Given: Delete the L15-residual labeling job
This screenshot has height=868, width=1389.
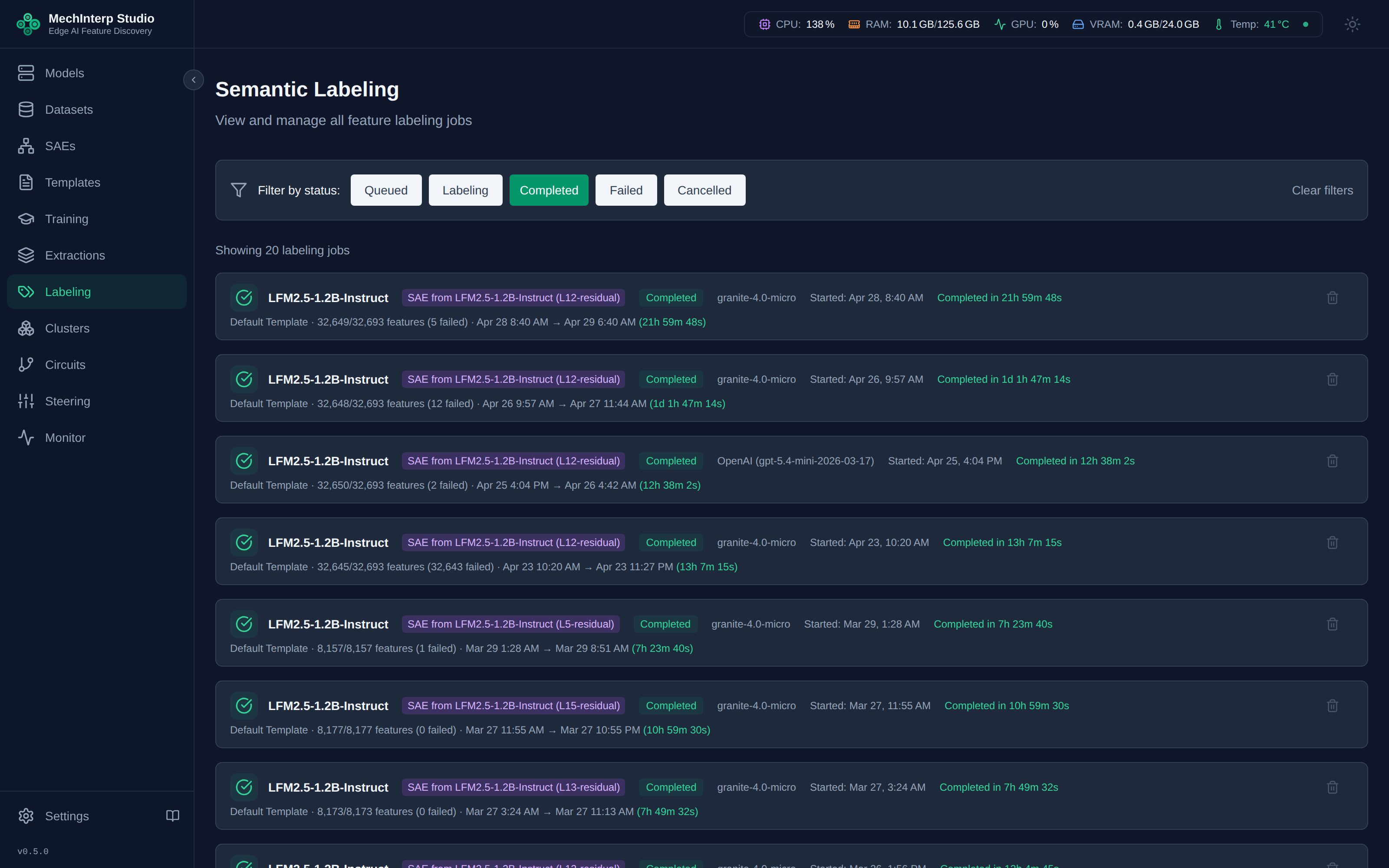Looking at the screenshot, I should click(x=1332, y=706).
